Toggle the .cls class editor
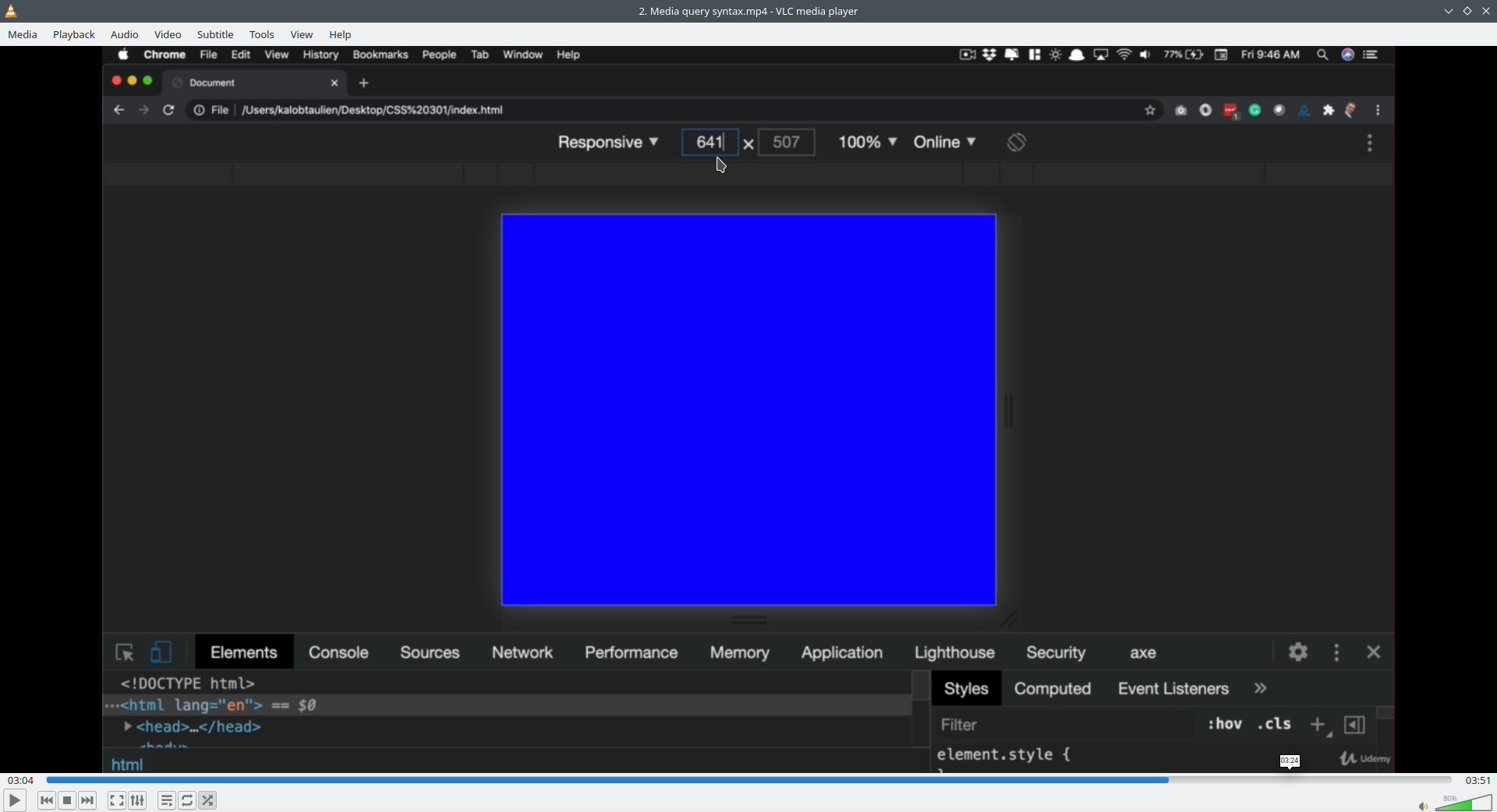Viewport: 1497px width, 812px height. (1274, 724)
